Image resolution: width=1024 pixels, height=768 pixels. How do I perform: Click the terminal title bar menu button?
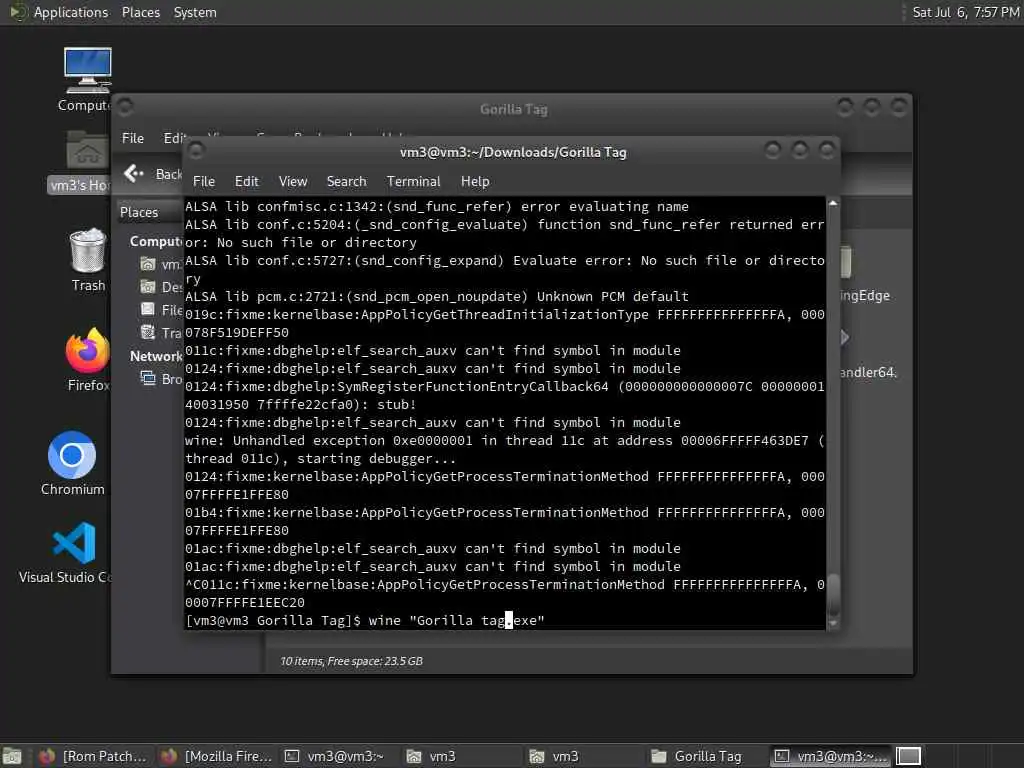pos(196,152)
